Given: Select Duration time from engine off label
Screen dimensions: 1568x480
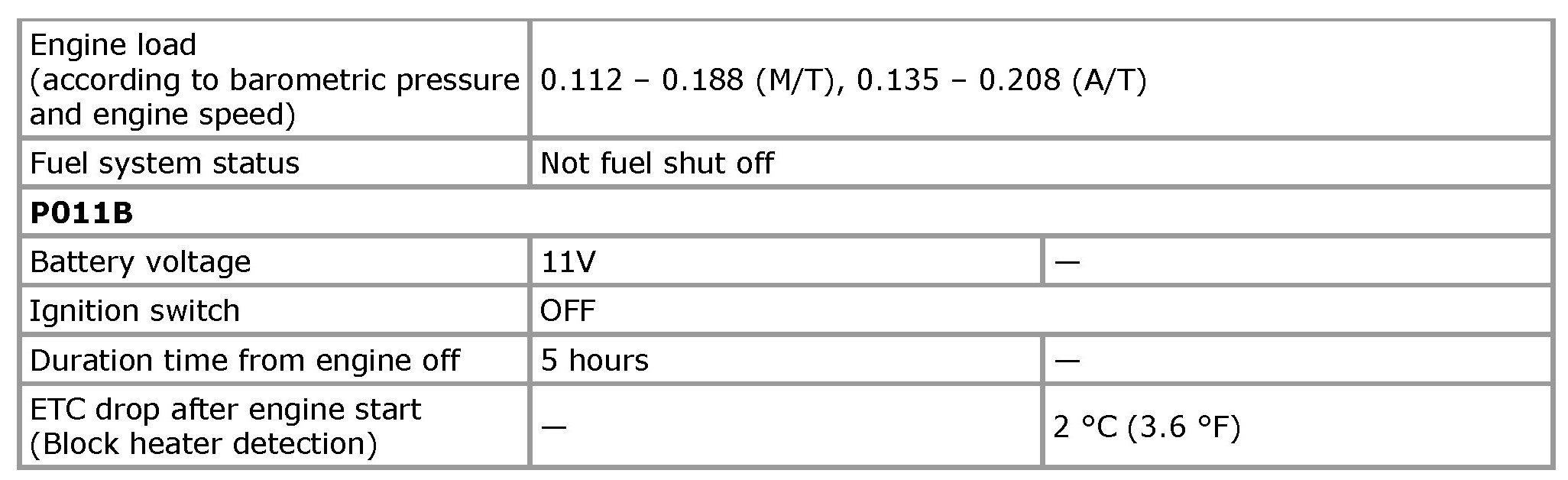Looking at the screenshot, I should (x=245, y=359).
